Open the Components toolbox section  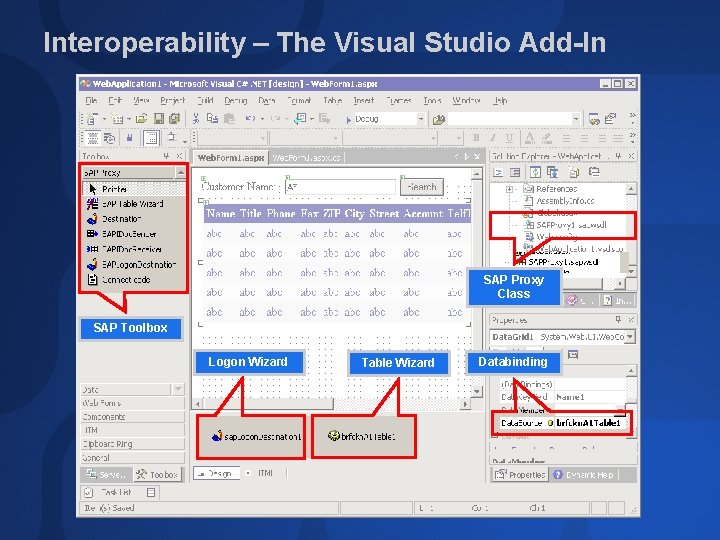(x=132, y=417)
